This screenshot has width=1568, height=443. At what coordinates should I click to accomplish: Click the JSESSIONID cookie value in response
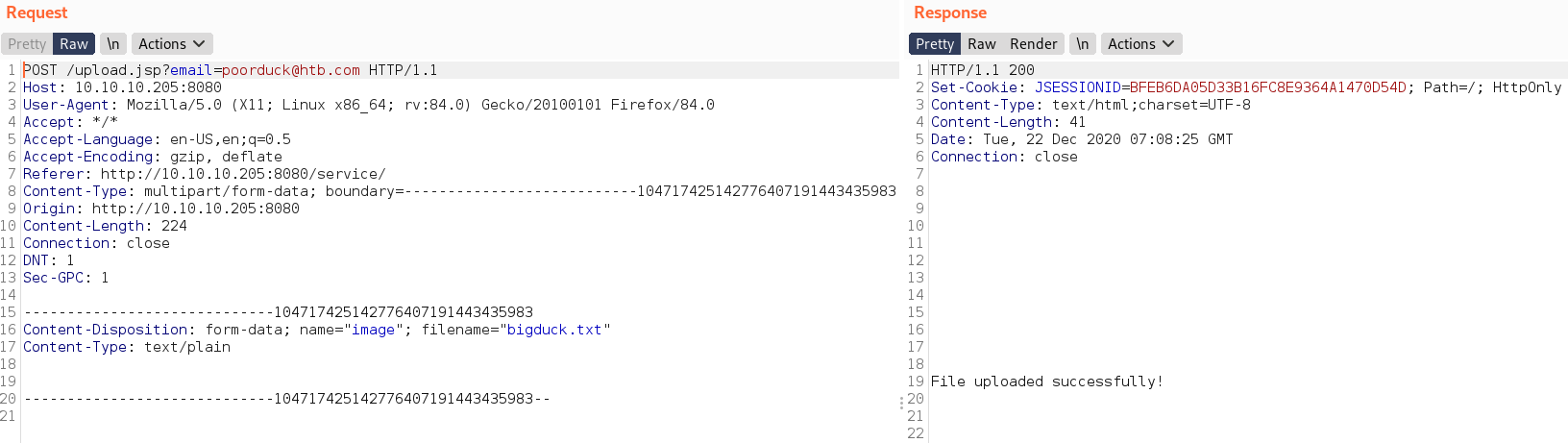tap(1267, 87)
